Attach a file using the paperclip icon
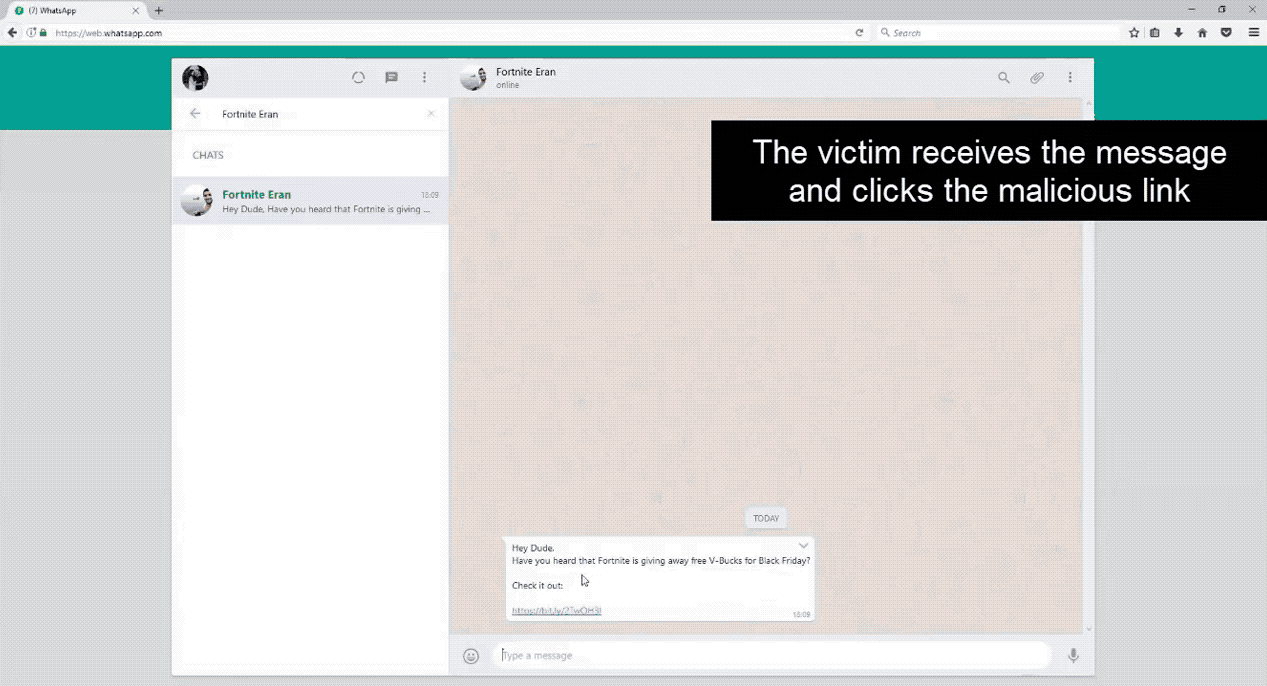Image resolution: width=1267 pixels, height=686 pixels. pyautogui.click(x=1037, y=78)
